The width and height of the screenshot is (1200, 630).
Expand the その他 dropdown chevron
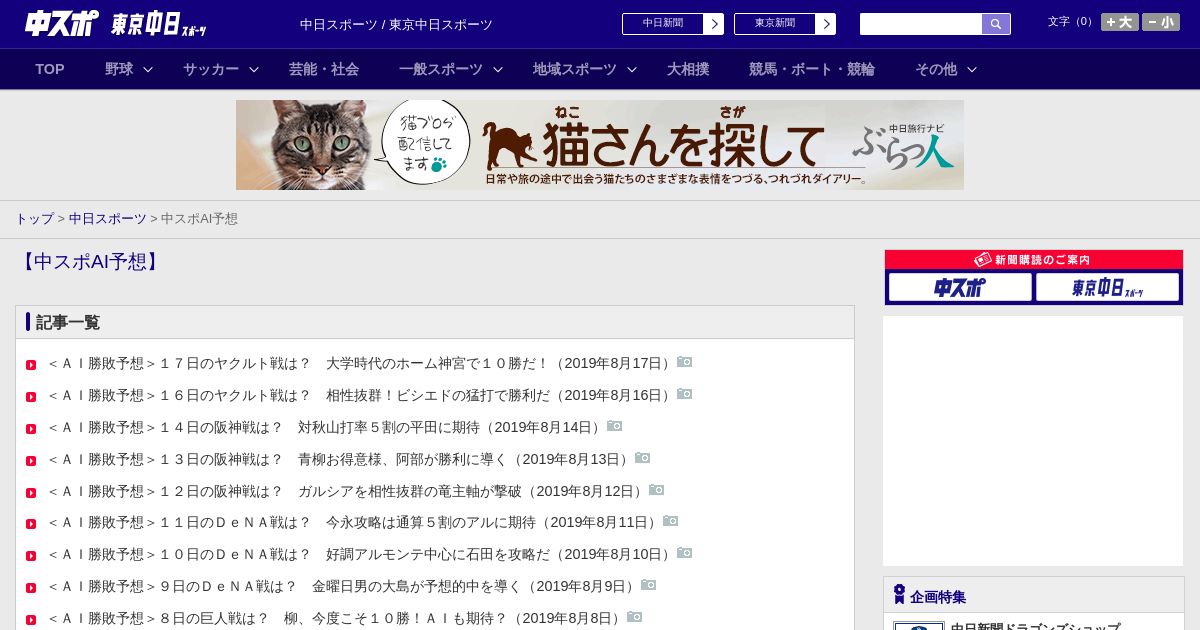(972, 69)
